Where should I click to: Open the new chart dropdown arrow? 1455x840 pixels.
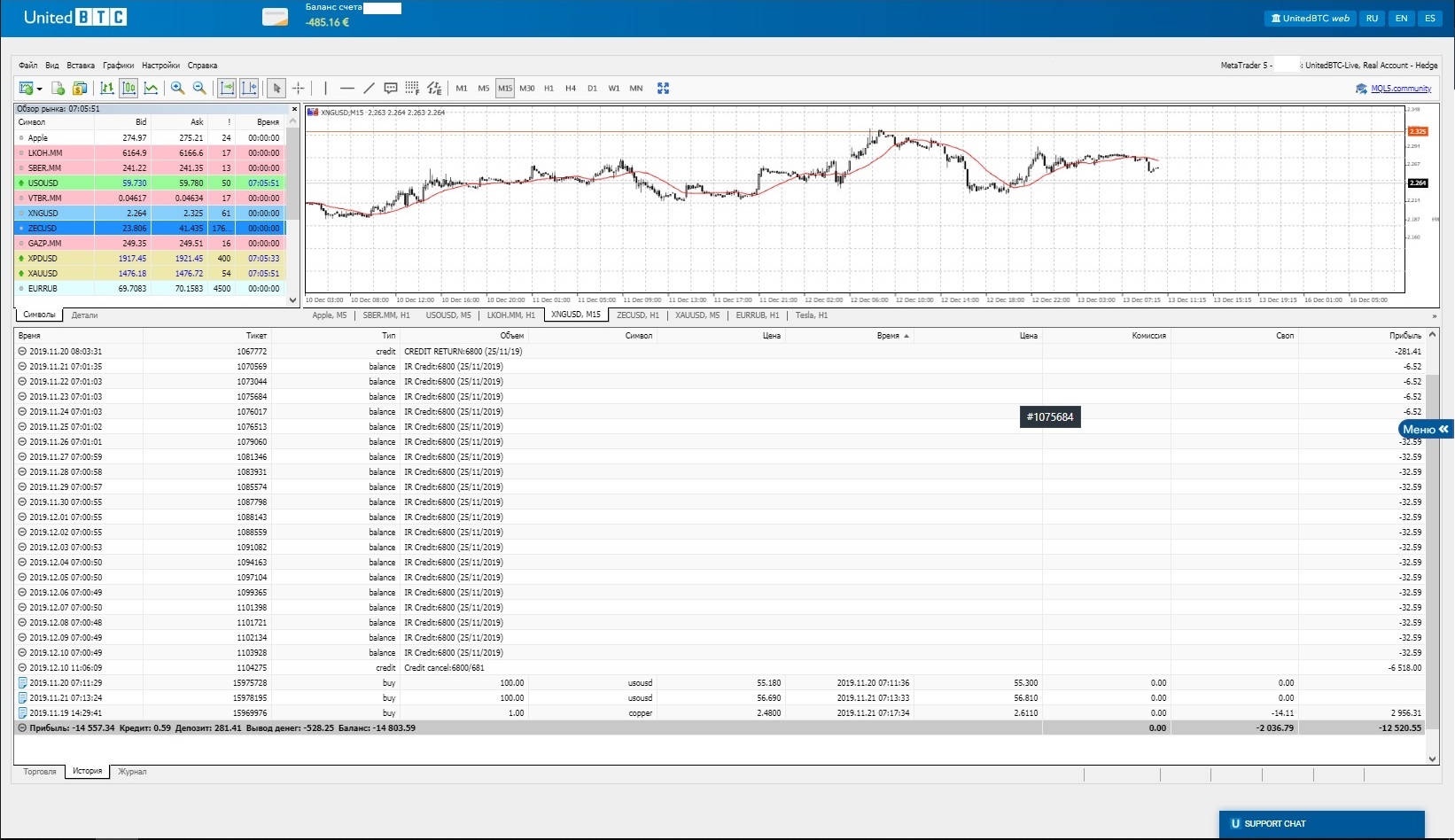40,89
